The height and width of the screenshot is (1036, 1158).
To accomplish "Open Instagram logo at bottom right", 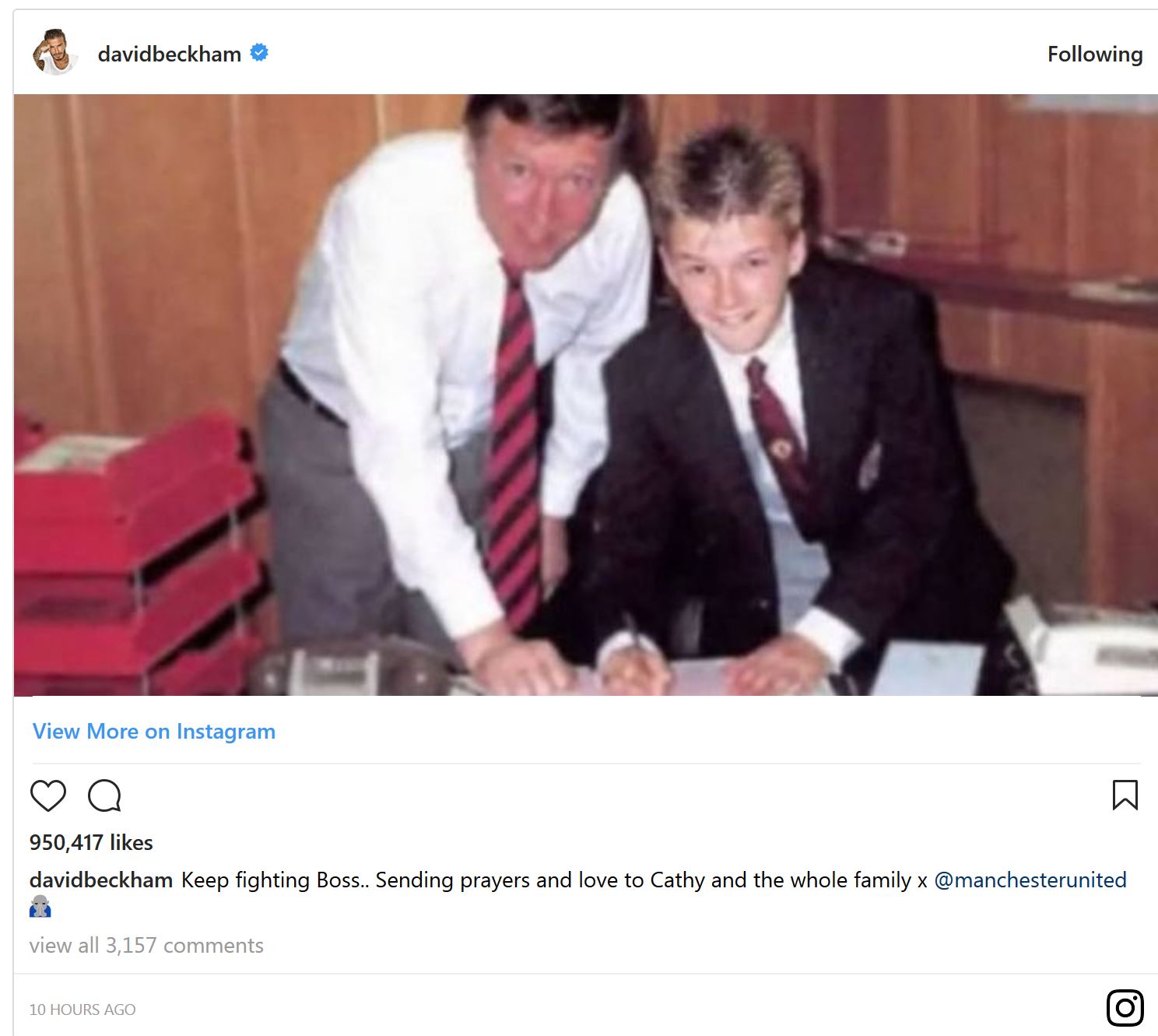I will click(1125, 1009).
